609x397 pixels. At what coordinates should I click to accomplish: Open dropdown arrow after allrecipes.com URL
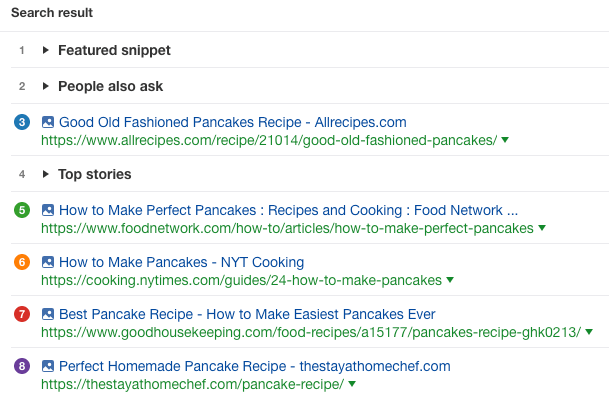pos(505,140)
